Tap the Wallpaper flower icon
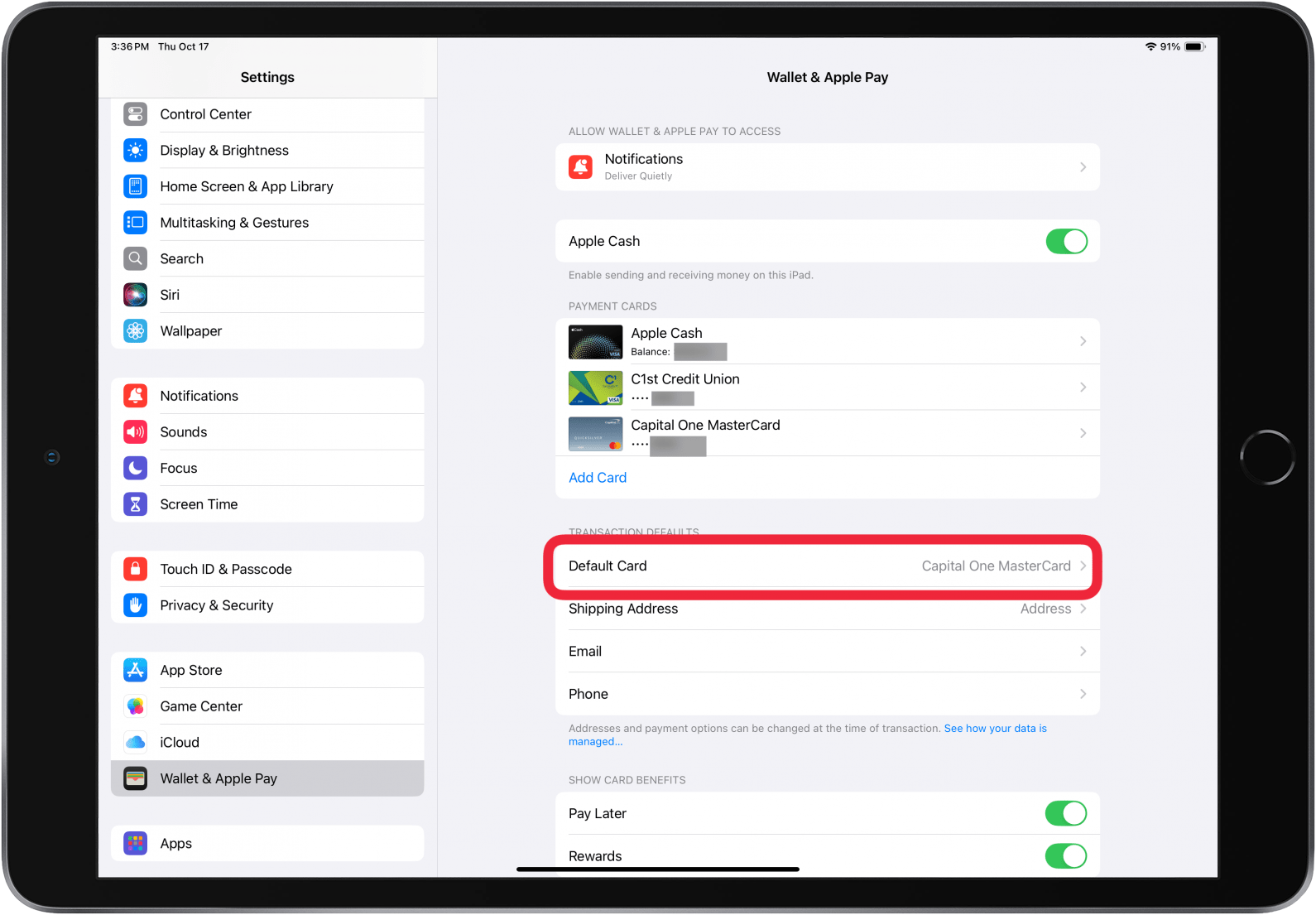This screenshot has width=1316, height=915. click(135, 331)
